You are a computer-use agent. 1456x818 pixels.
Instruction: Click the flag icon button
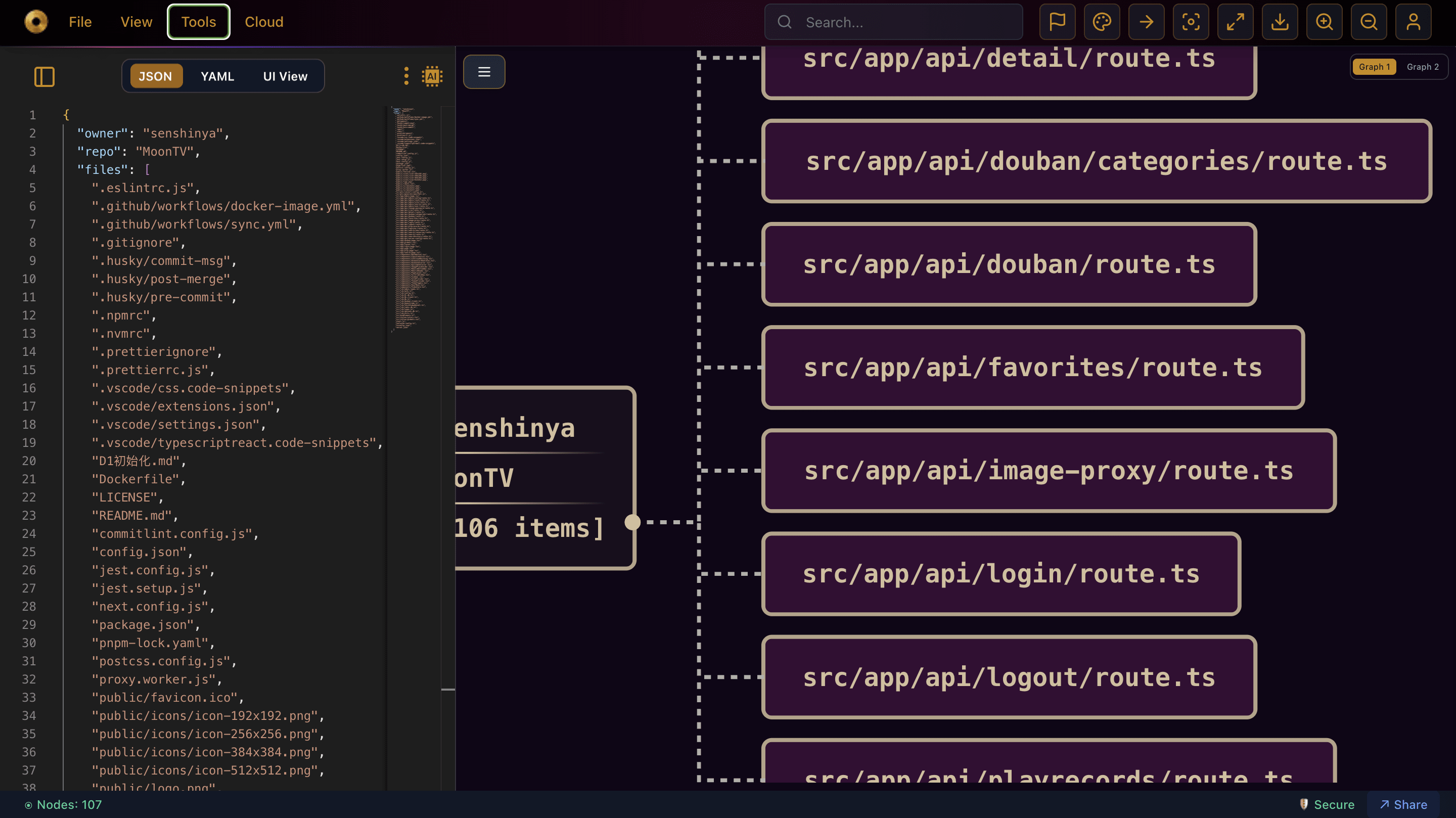point(1058,22)
